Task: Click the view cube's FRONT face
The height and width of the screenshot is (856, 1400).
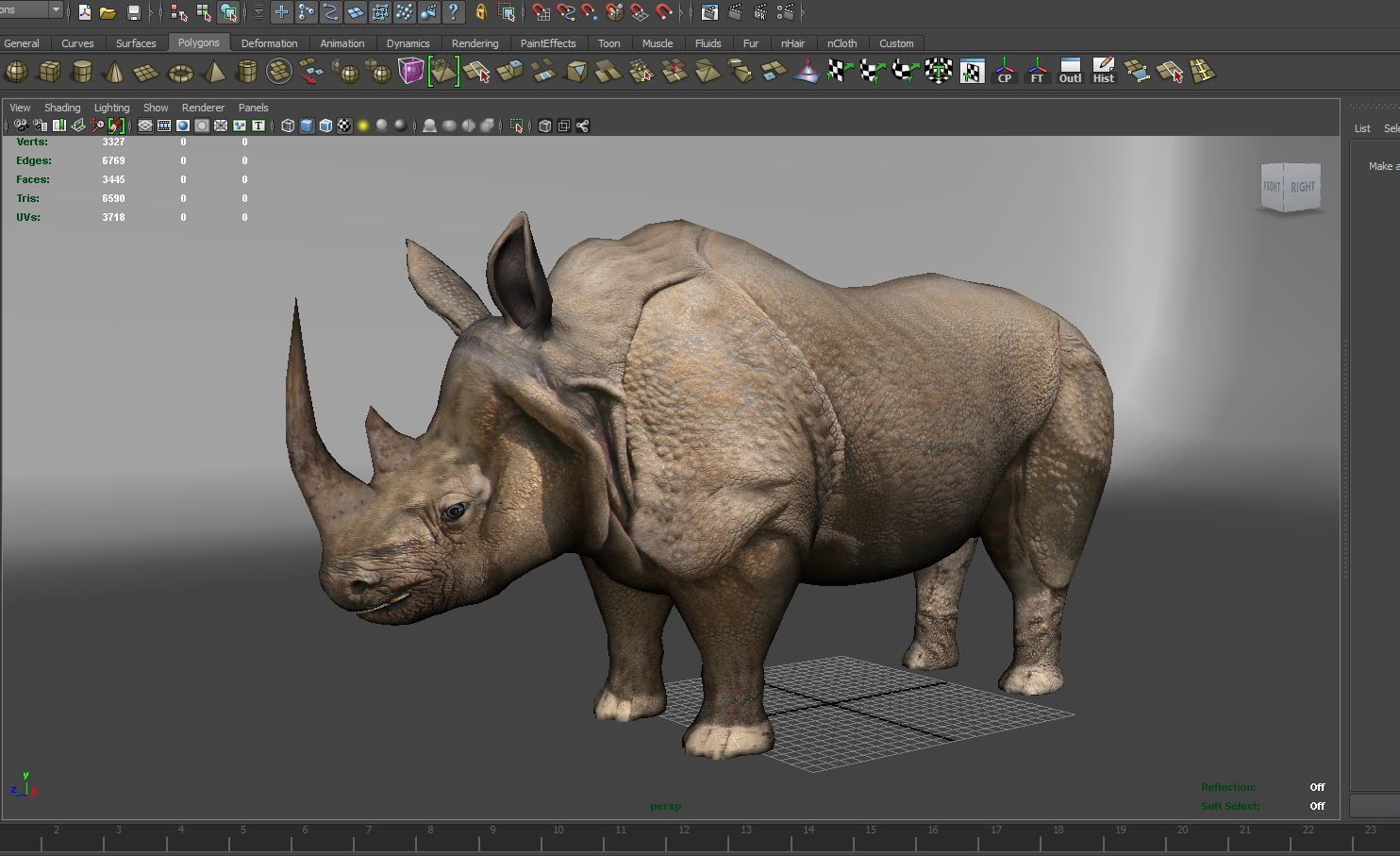Action: (x=1273, y=187)
